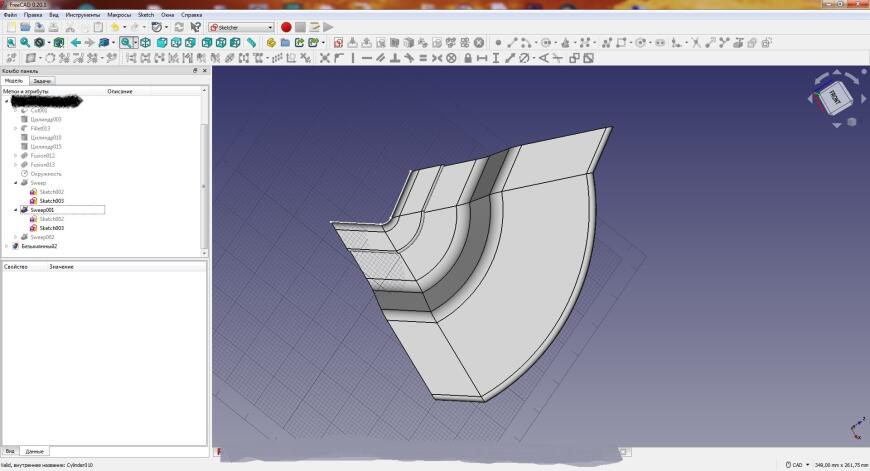
Task: Click the FRONT face of navigation cube
Action: pos(836,98)
